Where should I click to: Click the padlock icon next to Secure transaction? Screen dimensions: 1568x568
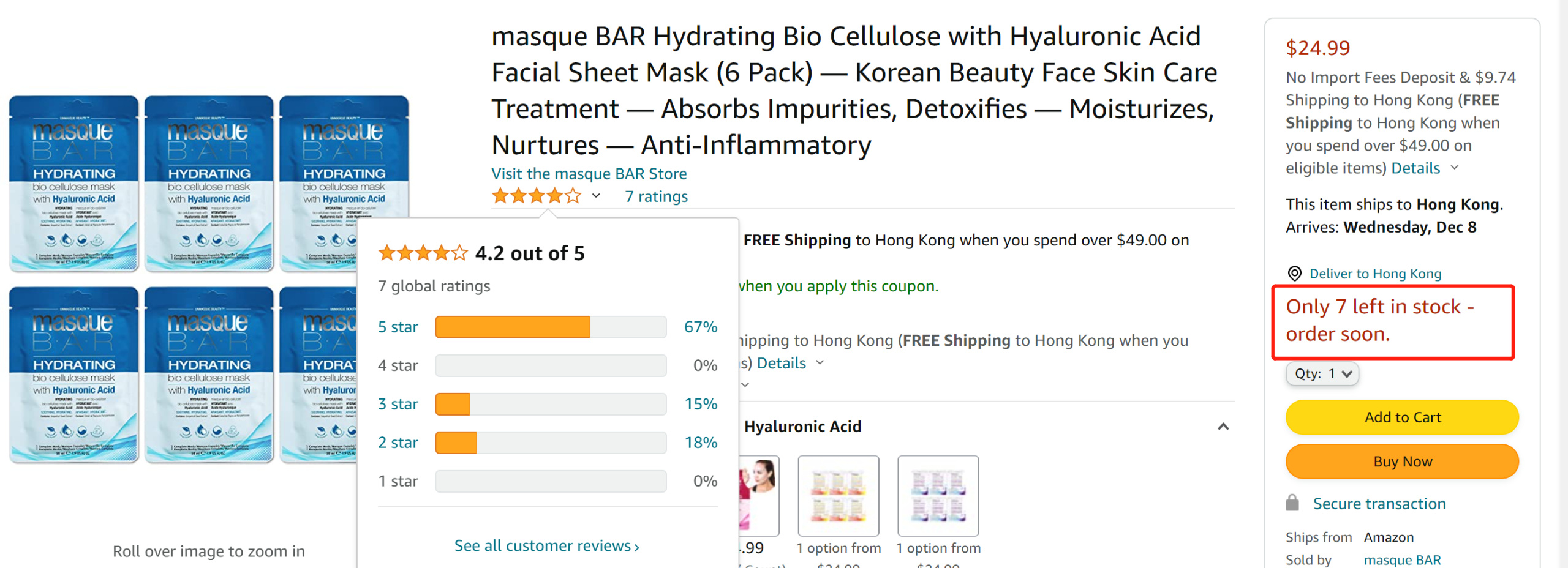pyautogui.click(x=1292, y=503)
